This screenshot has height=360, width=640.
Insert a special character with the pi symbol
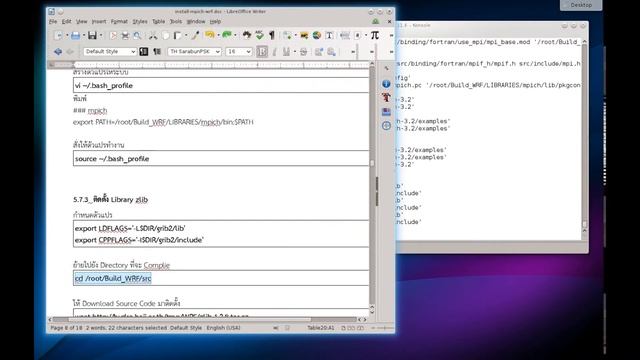point(375,36)
